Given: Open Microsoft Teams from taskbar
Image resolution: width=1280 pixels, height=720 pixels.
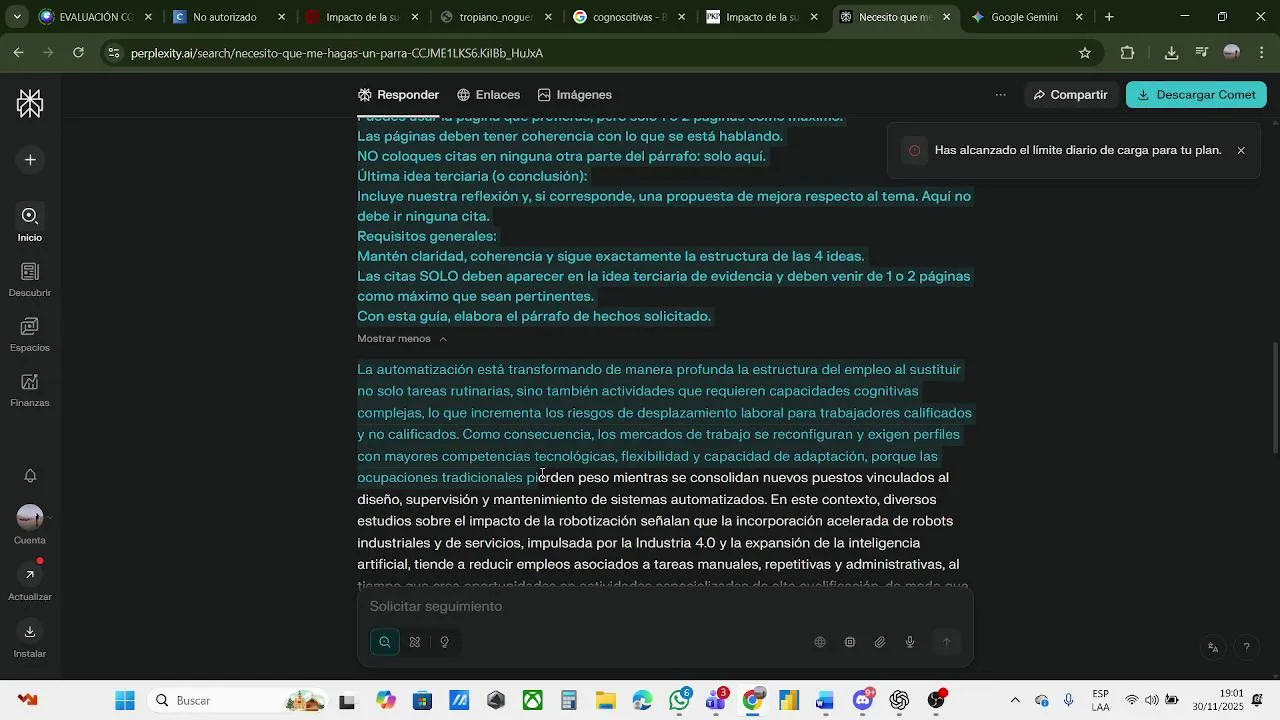Looking at the screenshot, I should coord(716,701).
